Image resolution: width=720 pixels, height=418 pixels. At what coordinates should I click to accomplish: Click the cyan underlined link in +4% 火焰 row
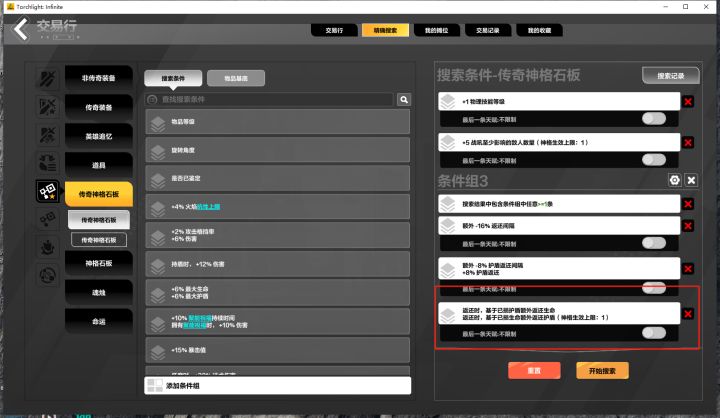tap(208, 207)
